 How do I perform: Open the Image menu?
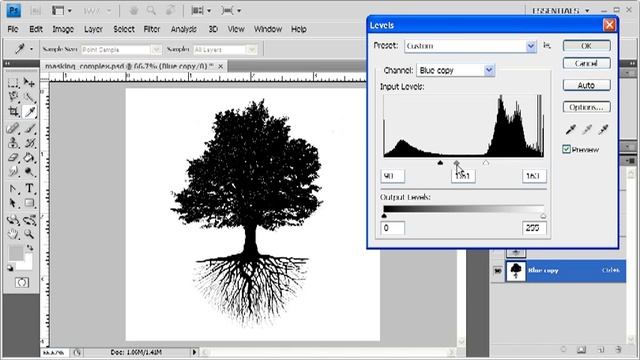pos(63,29)
